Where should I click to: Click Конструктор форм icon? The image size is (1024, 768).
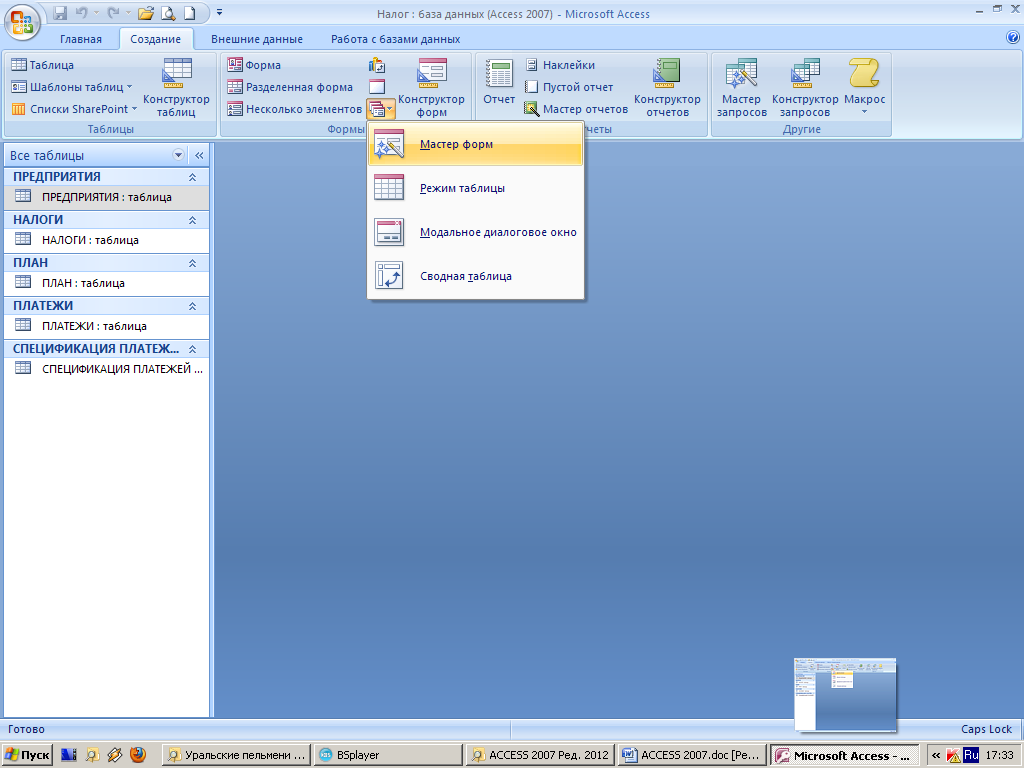431,88
